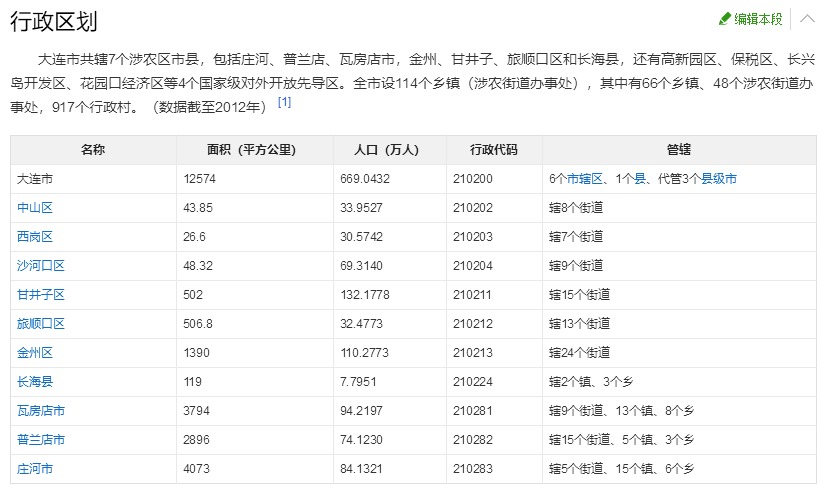824x496 pixels.
Task: Open the 甘井子区 district link
Action: [41, 294]
